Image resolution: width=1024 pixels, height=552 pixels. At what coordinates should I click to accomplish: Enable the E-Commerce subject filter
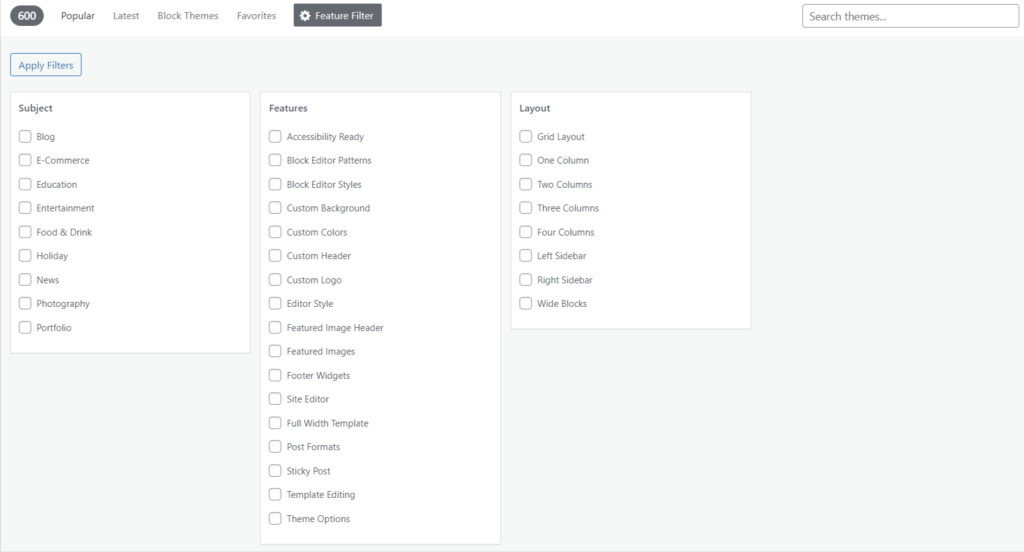pyautogui.click(x=25, y=160)
